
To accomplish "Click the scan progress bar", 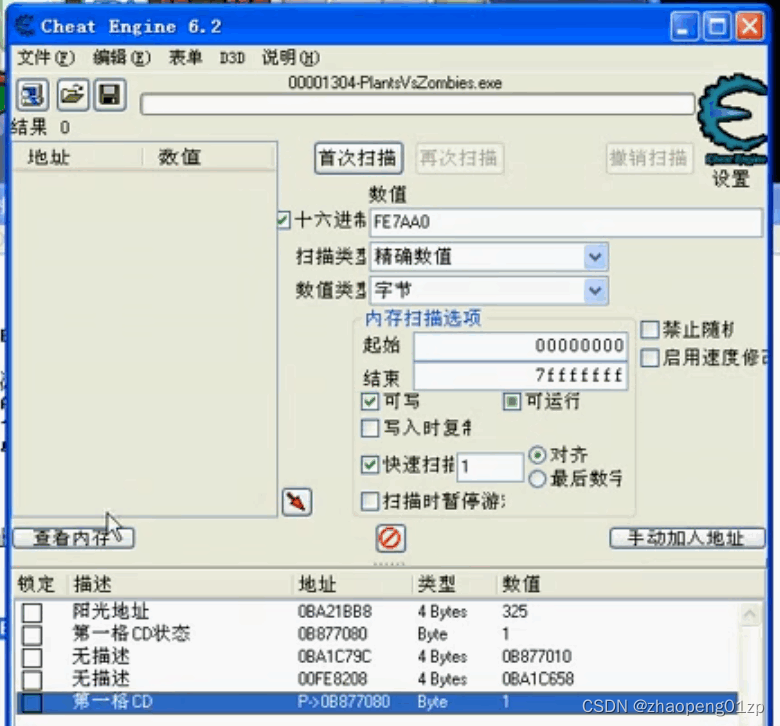I will pyautogui.click(x=418, y=104).
